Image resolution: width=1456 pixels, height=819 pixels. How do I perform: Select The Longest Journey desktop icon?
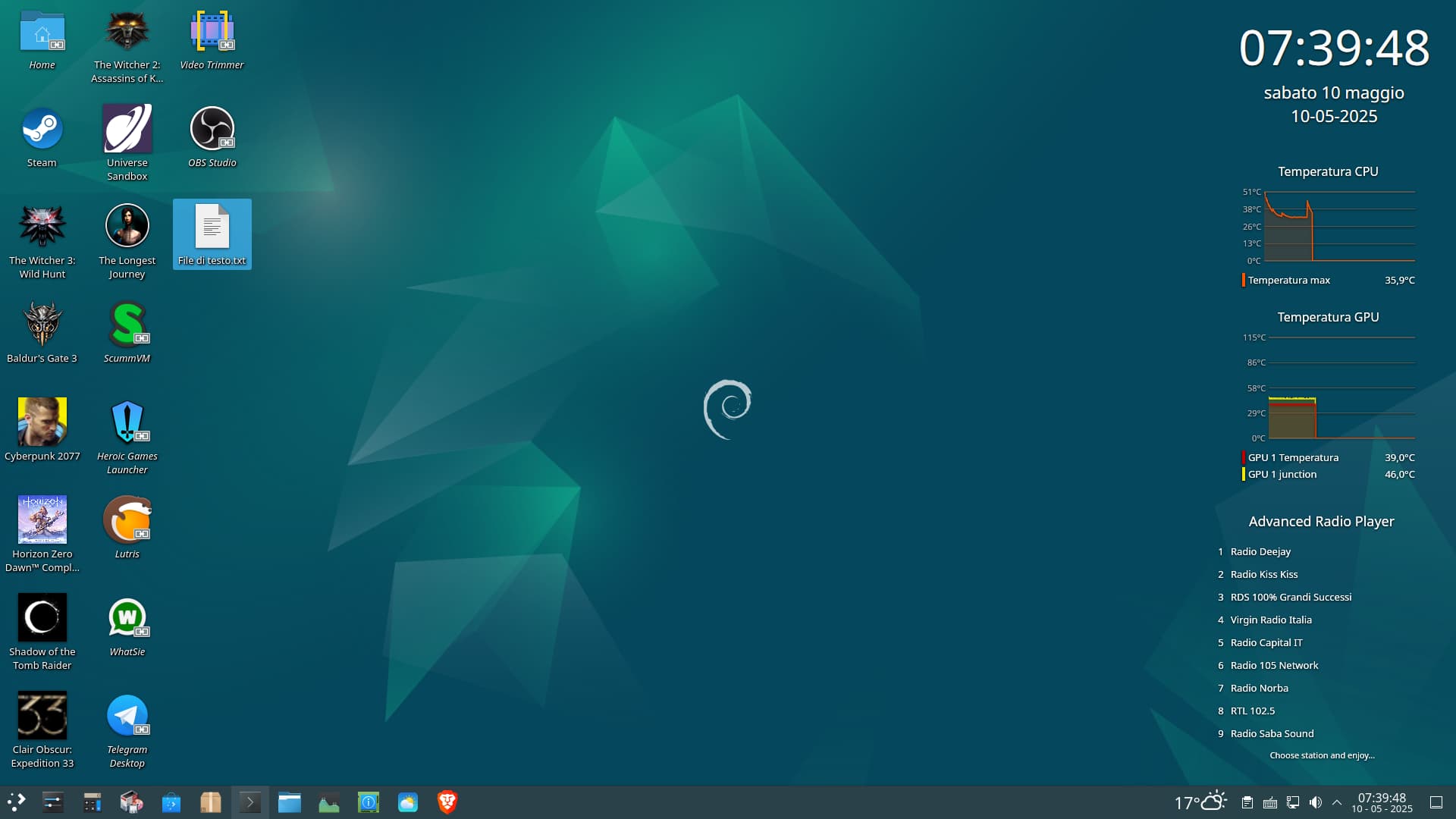(127, 243)
